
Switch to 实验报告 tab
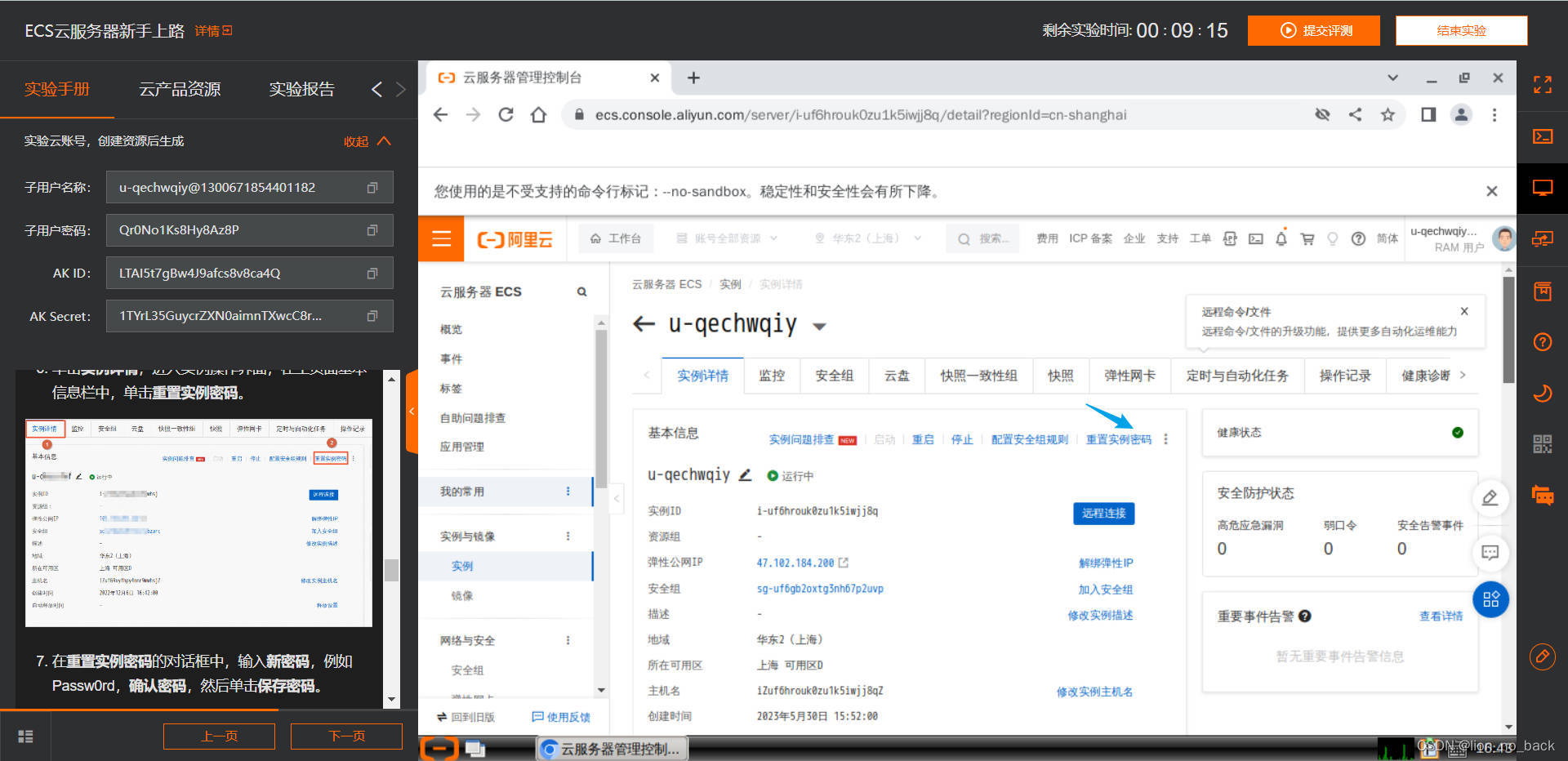coord(302,89)
